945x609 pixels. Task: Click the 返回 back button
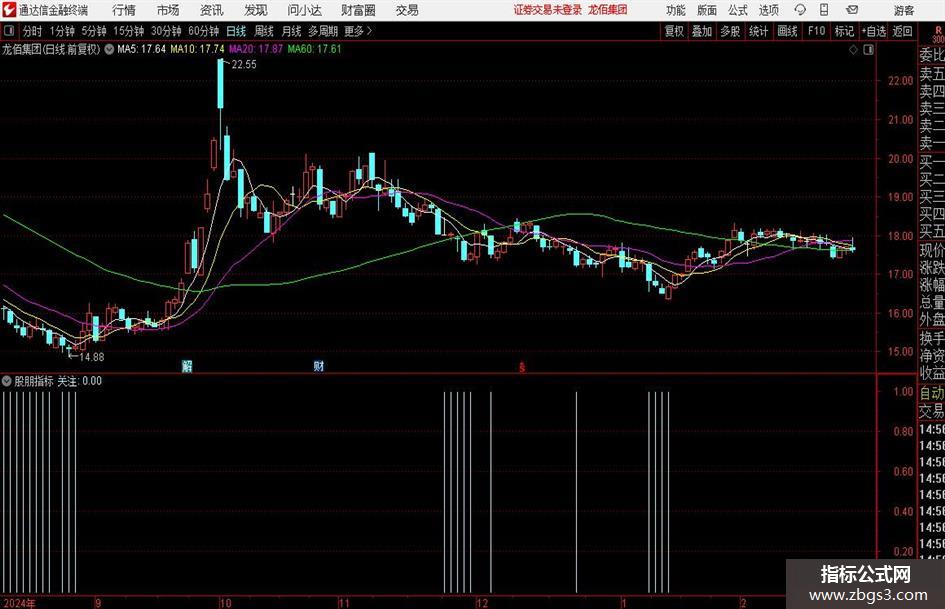point(902,31)
